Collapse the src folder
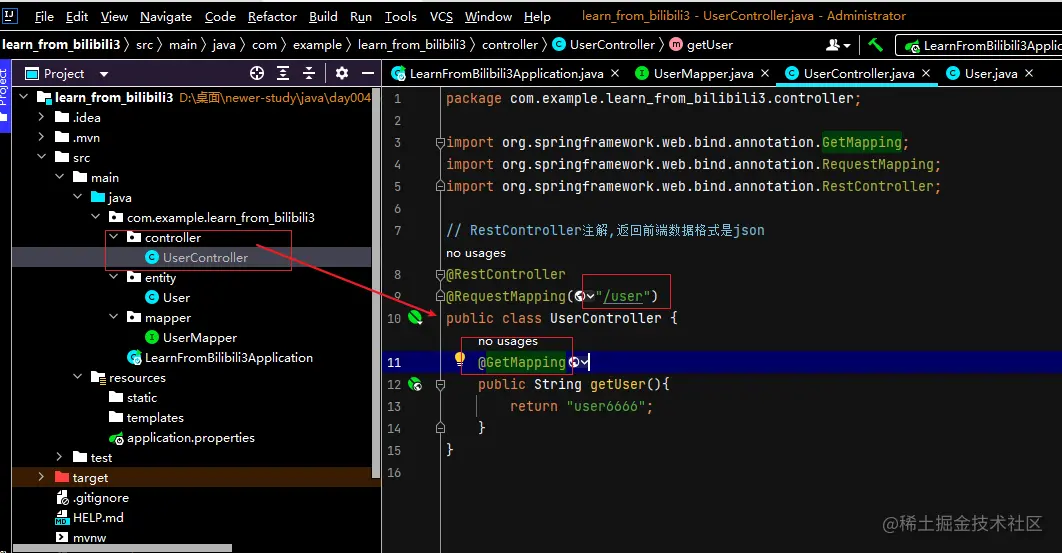 pyautogui.click(x=41, y=157)
